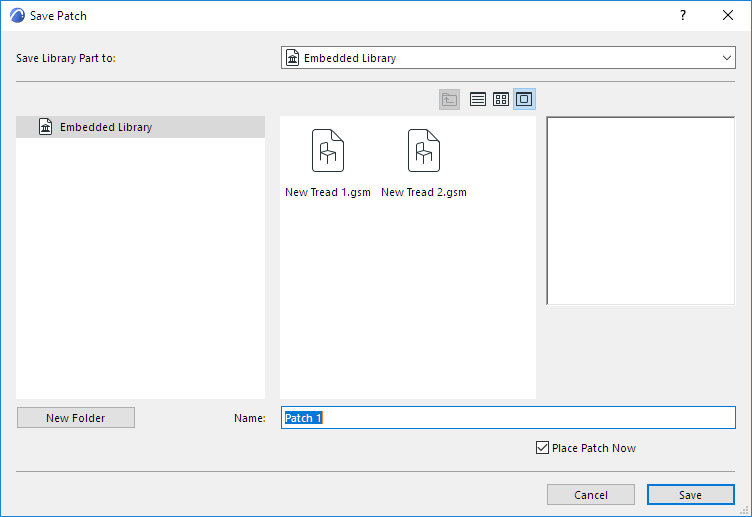The height and width of the screenshot is (517, 752).
Task: Open the help question mark
Action: click(683, 15)
